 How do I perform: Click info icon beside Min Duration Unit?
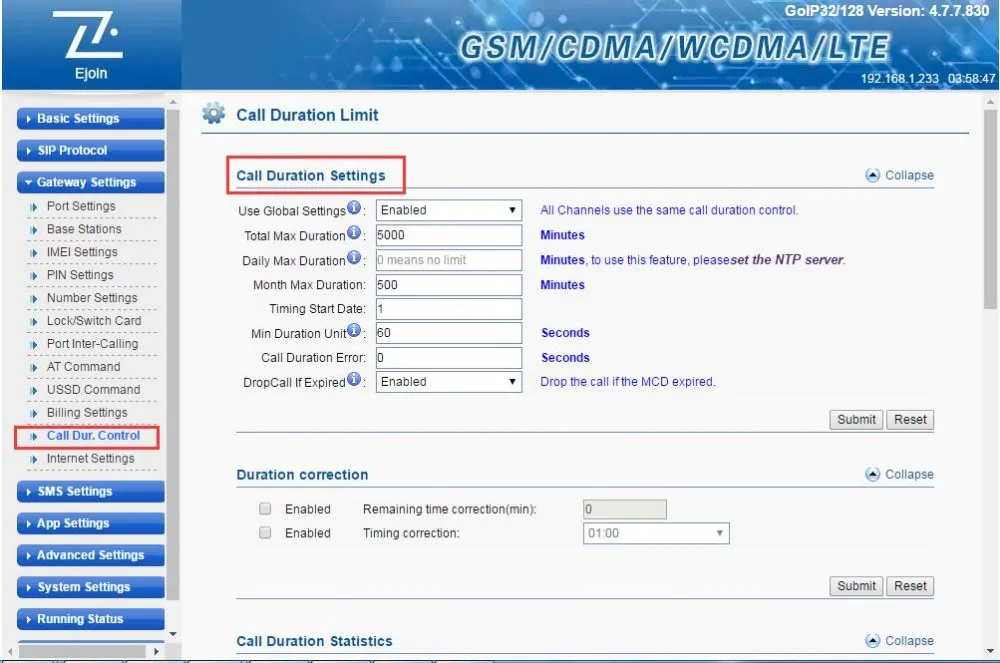[x=354, y=332]
